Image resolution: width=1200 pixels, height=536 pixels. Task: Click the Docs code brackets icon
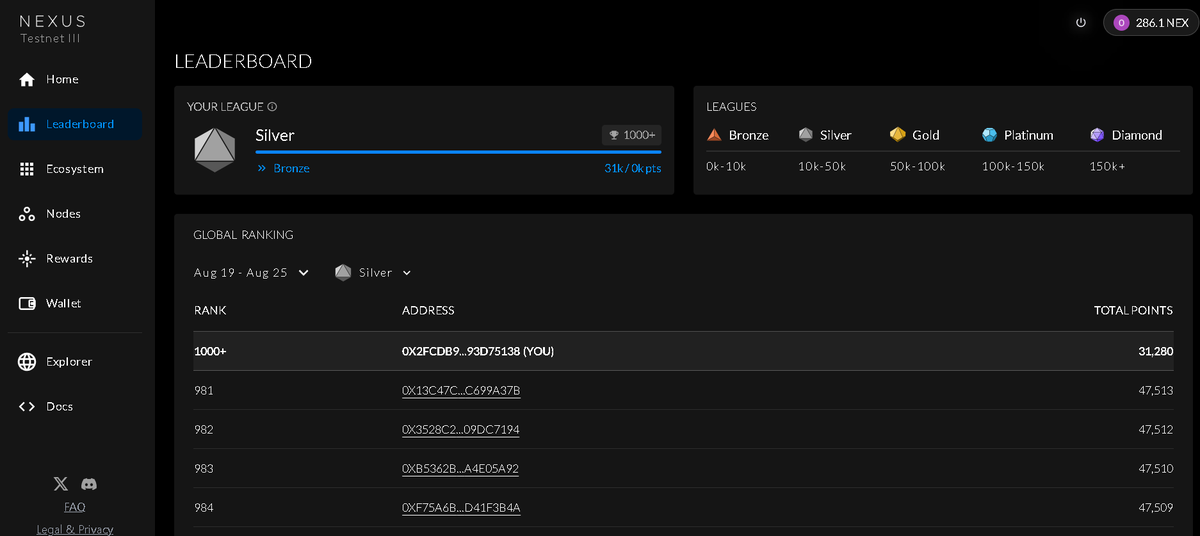[27, 406]
